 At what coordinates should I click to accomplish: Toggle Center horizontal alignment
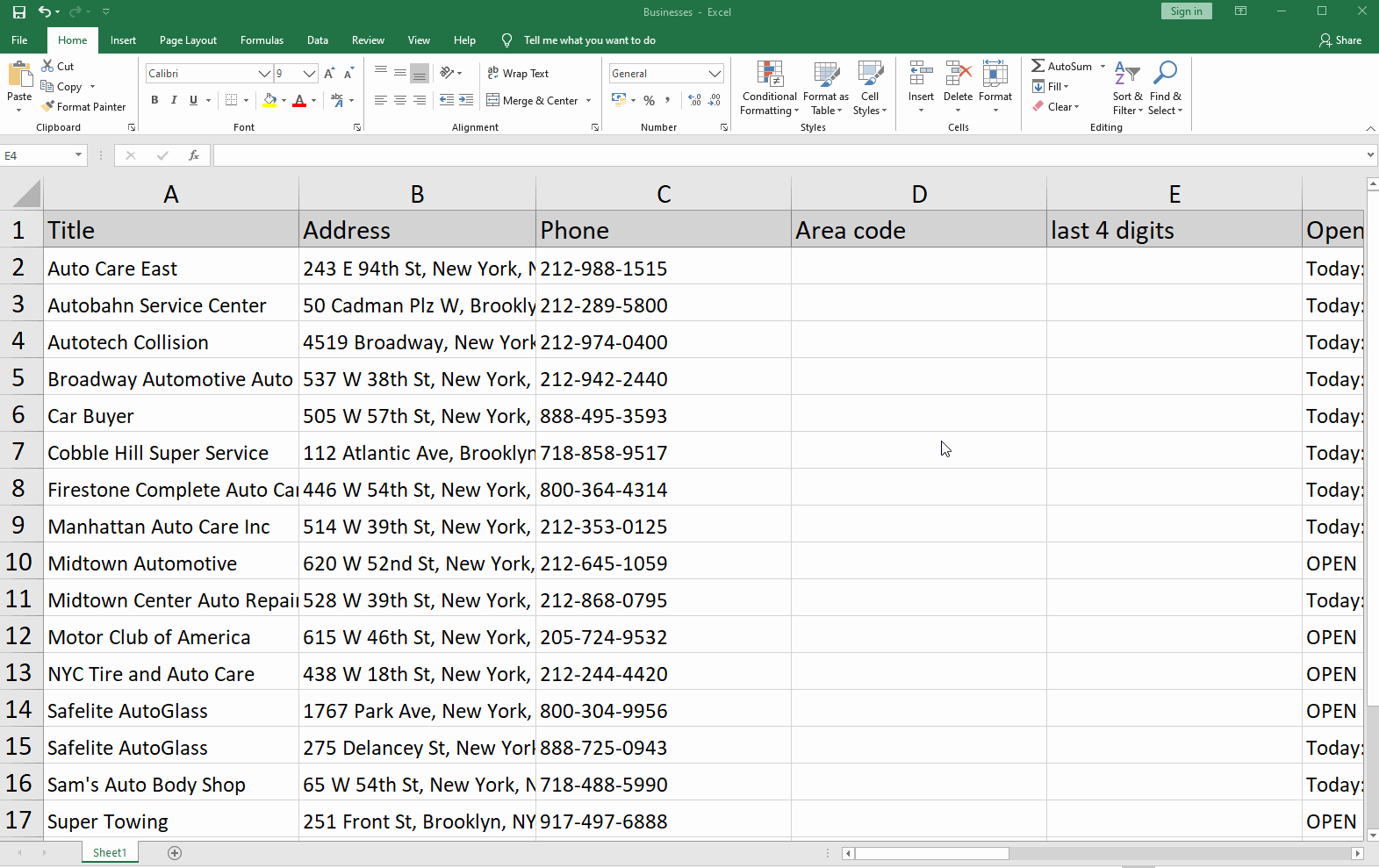click(x=400, y=101)
